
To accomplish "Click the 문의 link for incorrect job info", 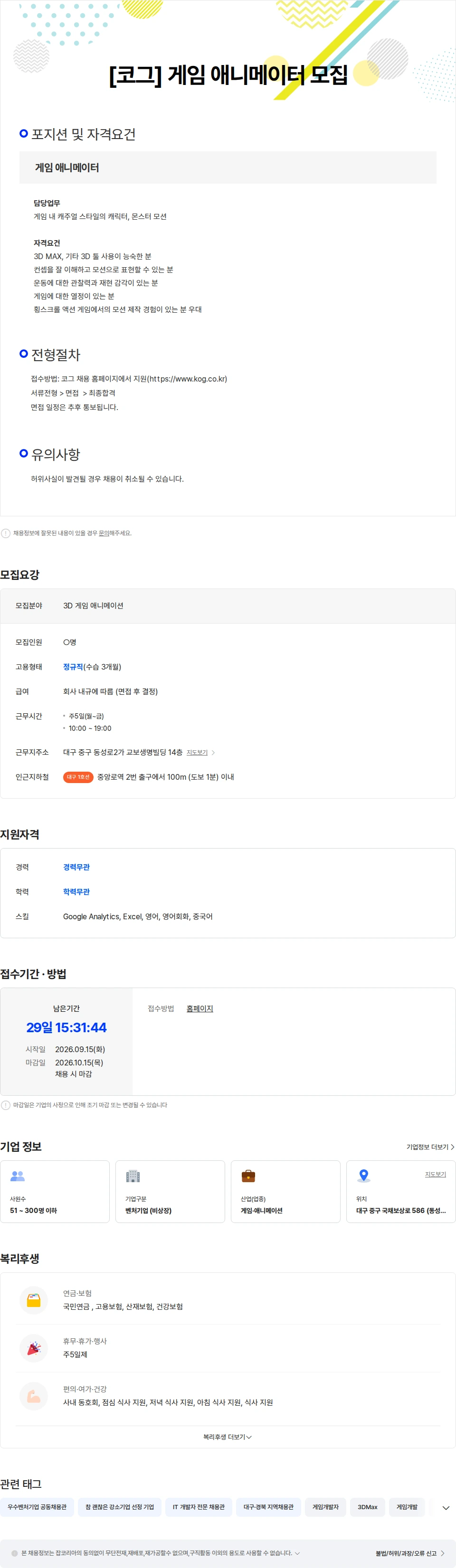I will [104, 533].
